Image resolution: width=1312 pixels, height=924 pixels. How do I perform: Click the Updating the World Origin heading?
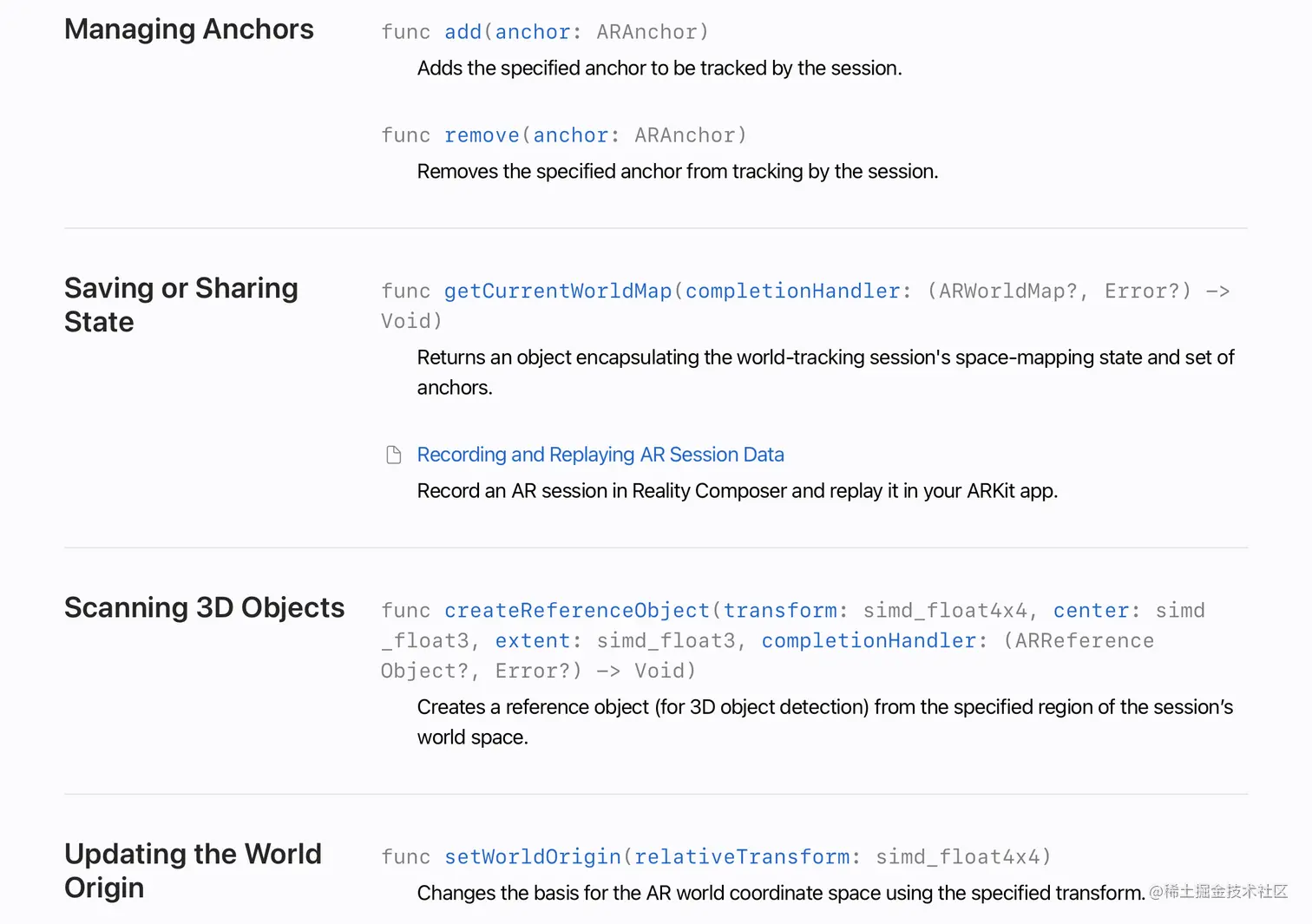[x=193, y=870]
